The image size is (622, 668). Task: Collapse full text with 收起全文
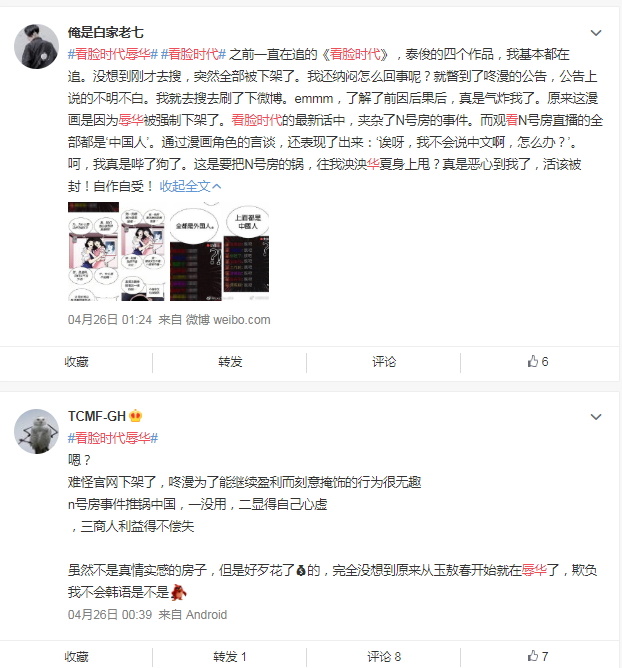(190, 186)
